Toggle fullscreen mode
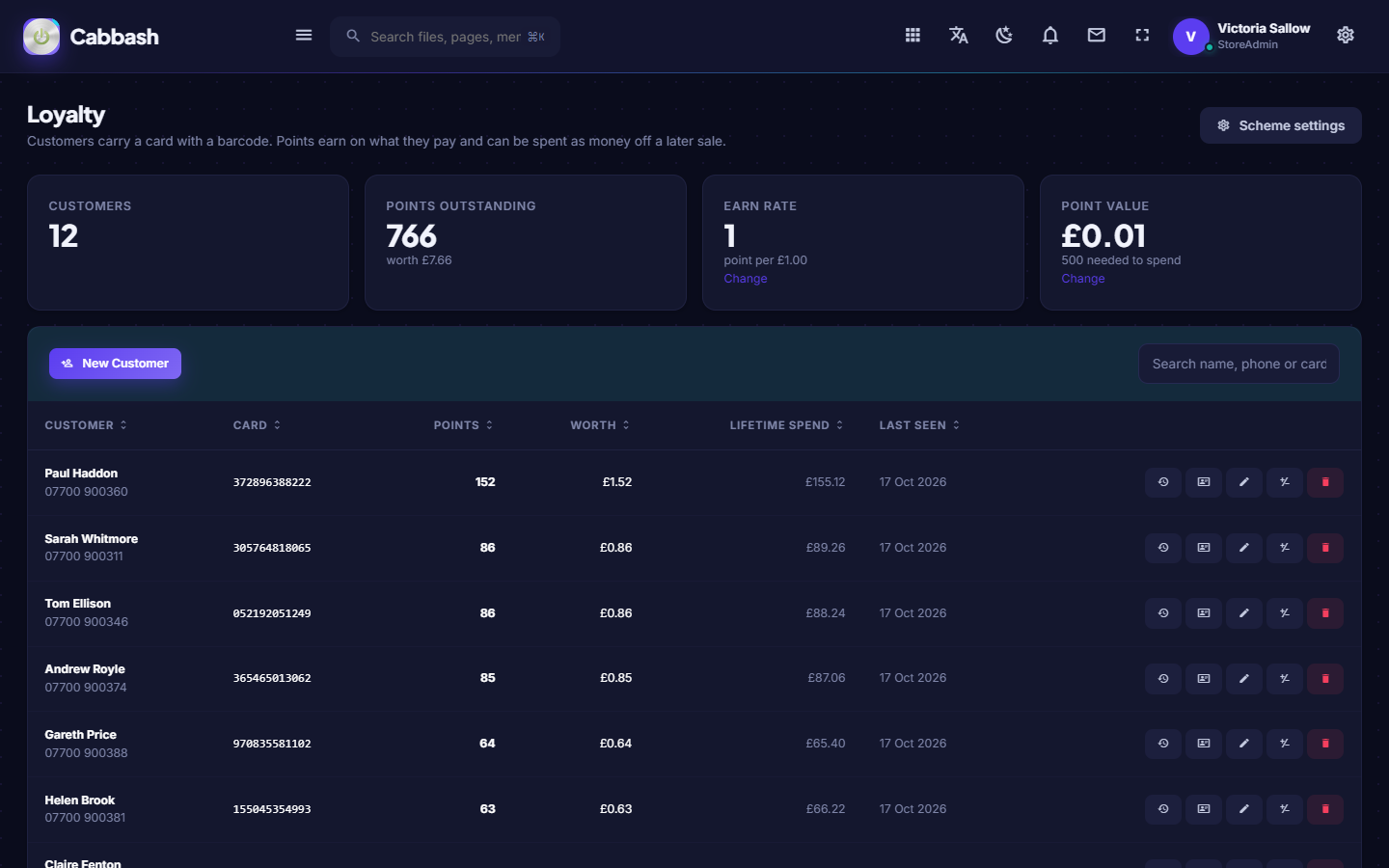 (1142, 36)
